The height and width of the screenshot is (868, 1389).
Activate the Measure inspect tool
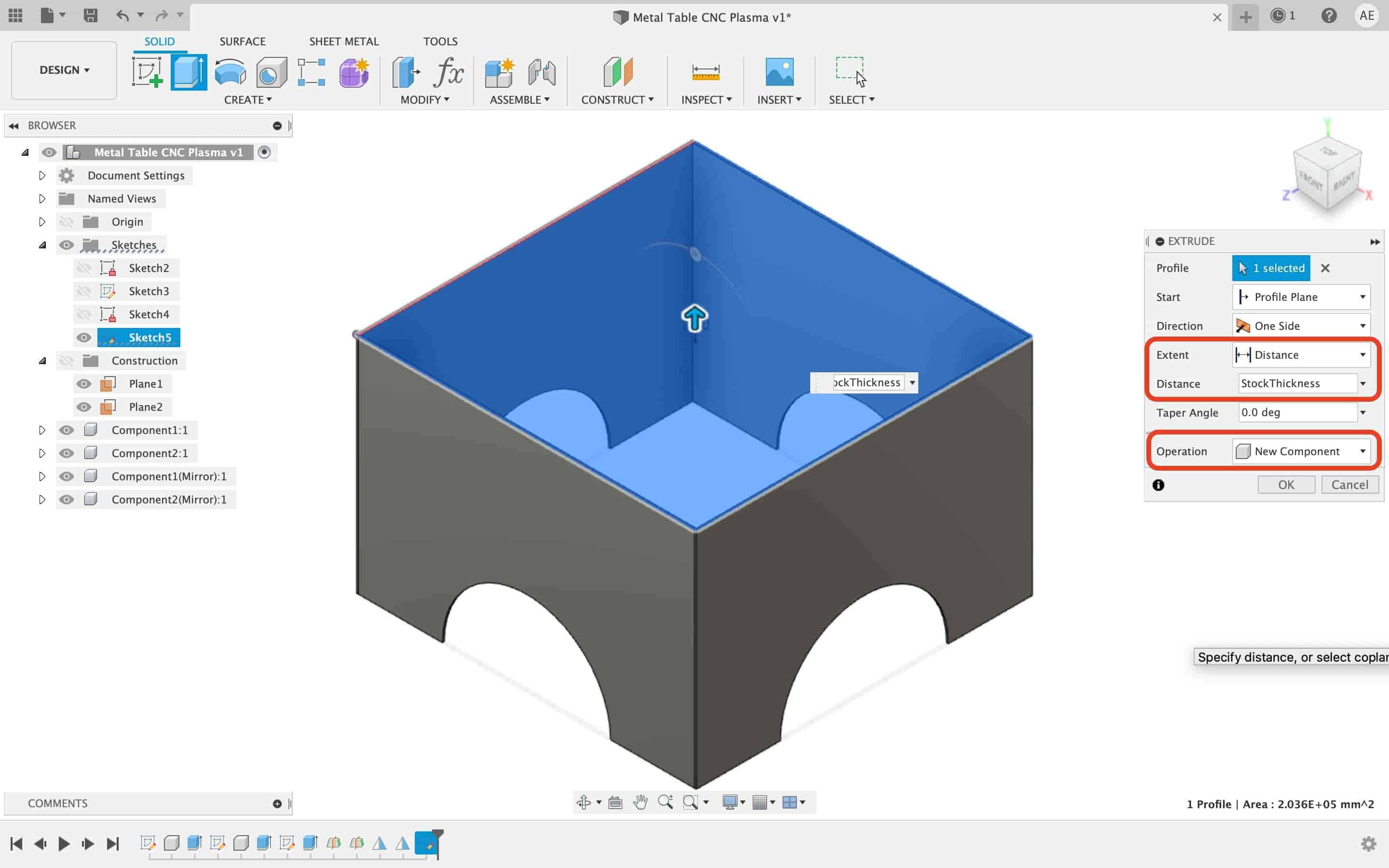click(706, 72)
